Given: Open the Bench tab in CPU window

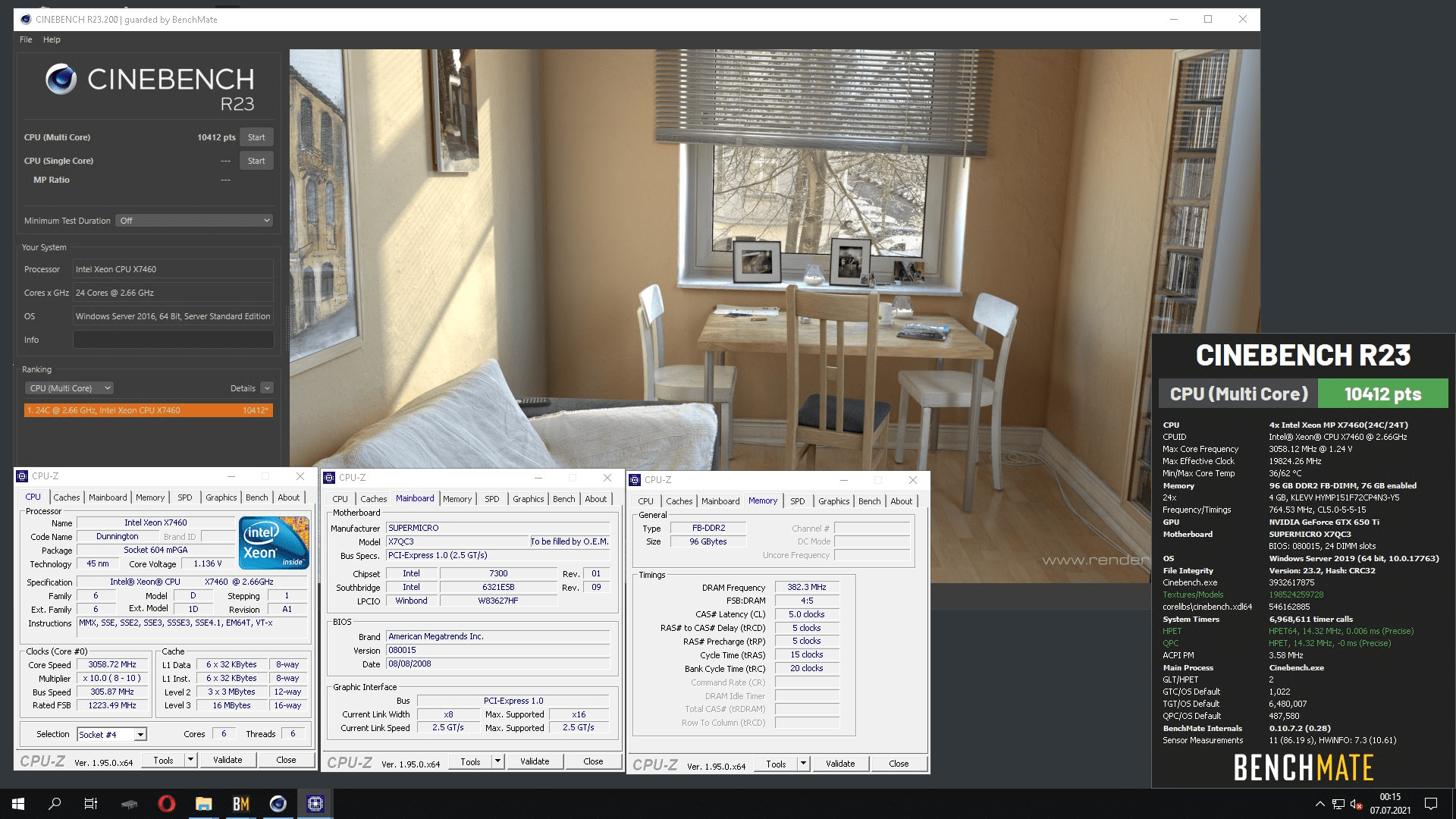Looking at the screenshot, I should click(x=257, y=497).
